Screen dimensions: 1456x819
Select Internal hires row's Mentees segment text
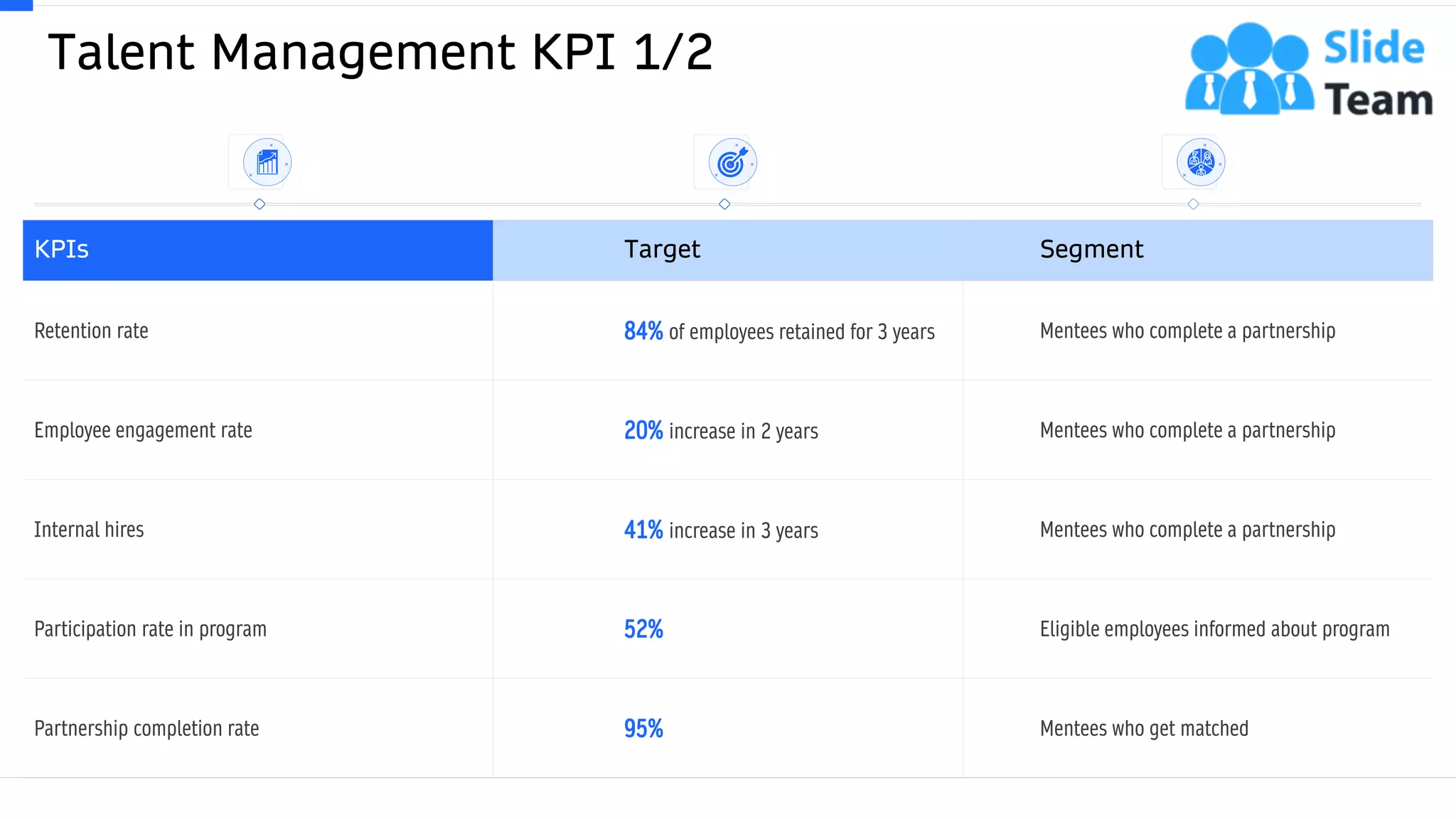[x=1187, y=530]
